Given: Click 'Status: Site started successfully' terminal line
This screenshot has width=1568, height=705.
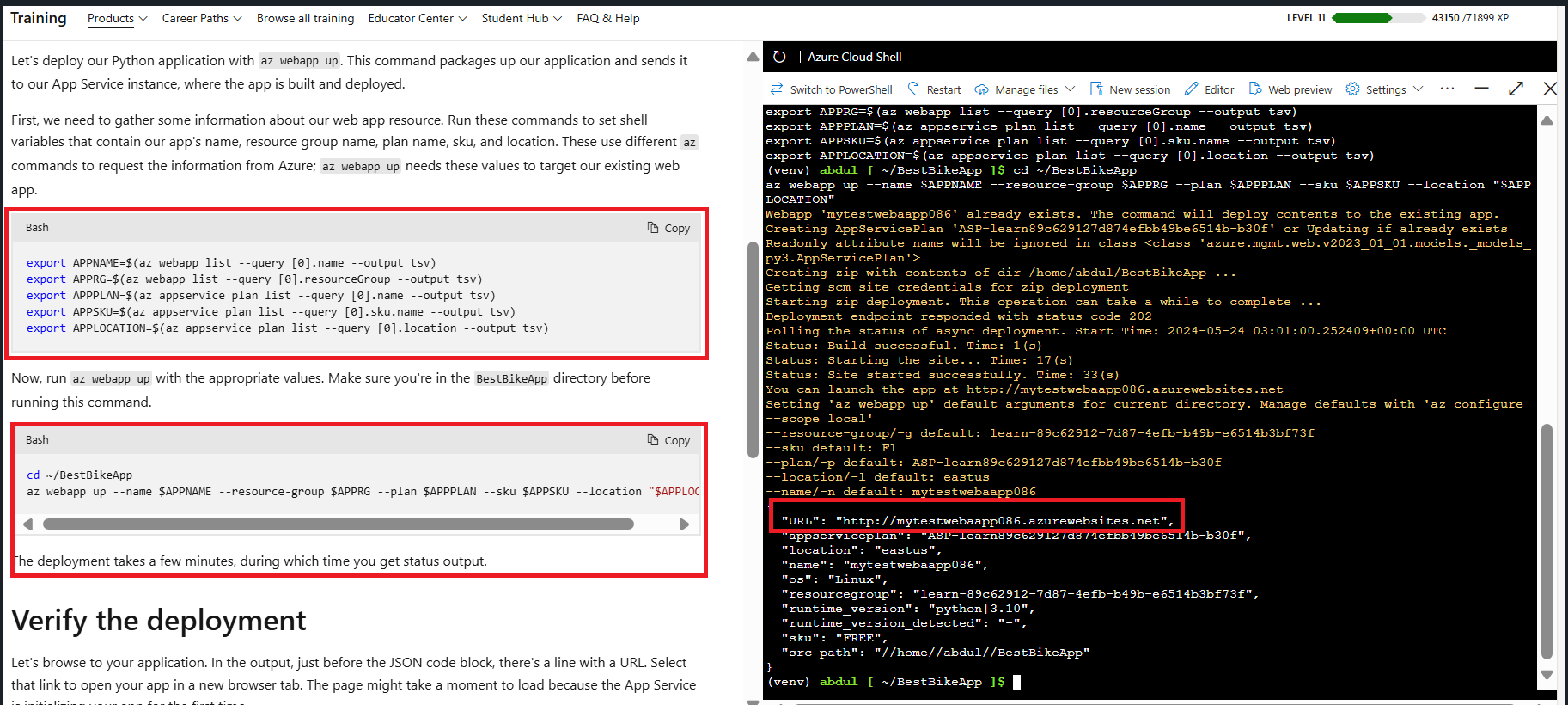Looking at the screenshot, I should coord(943,375).
